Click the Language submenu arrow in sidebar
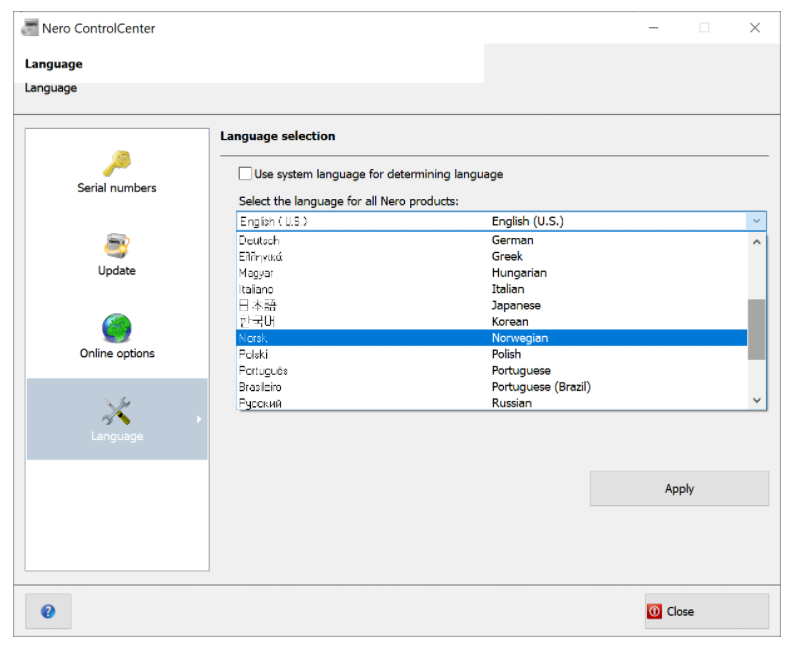800x649 pixels. [199, 419]
